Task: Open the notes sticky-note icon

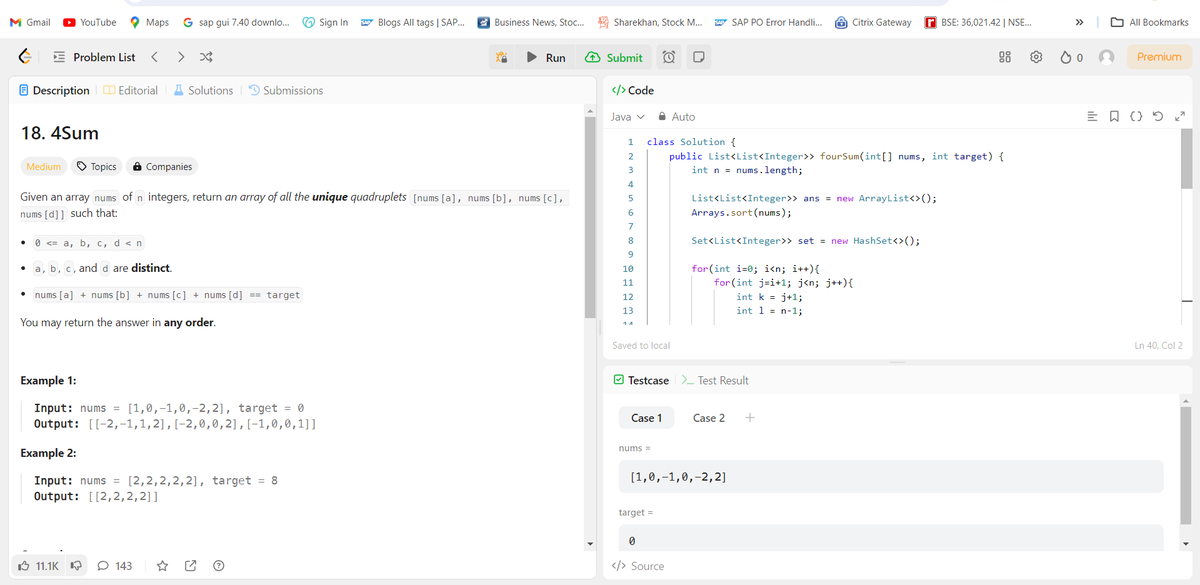Action: 699,57
